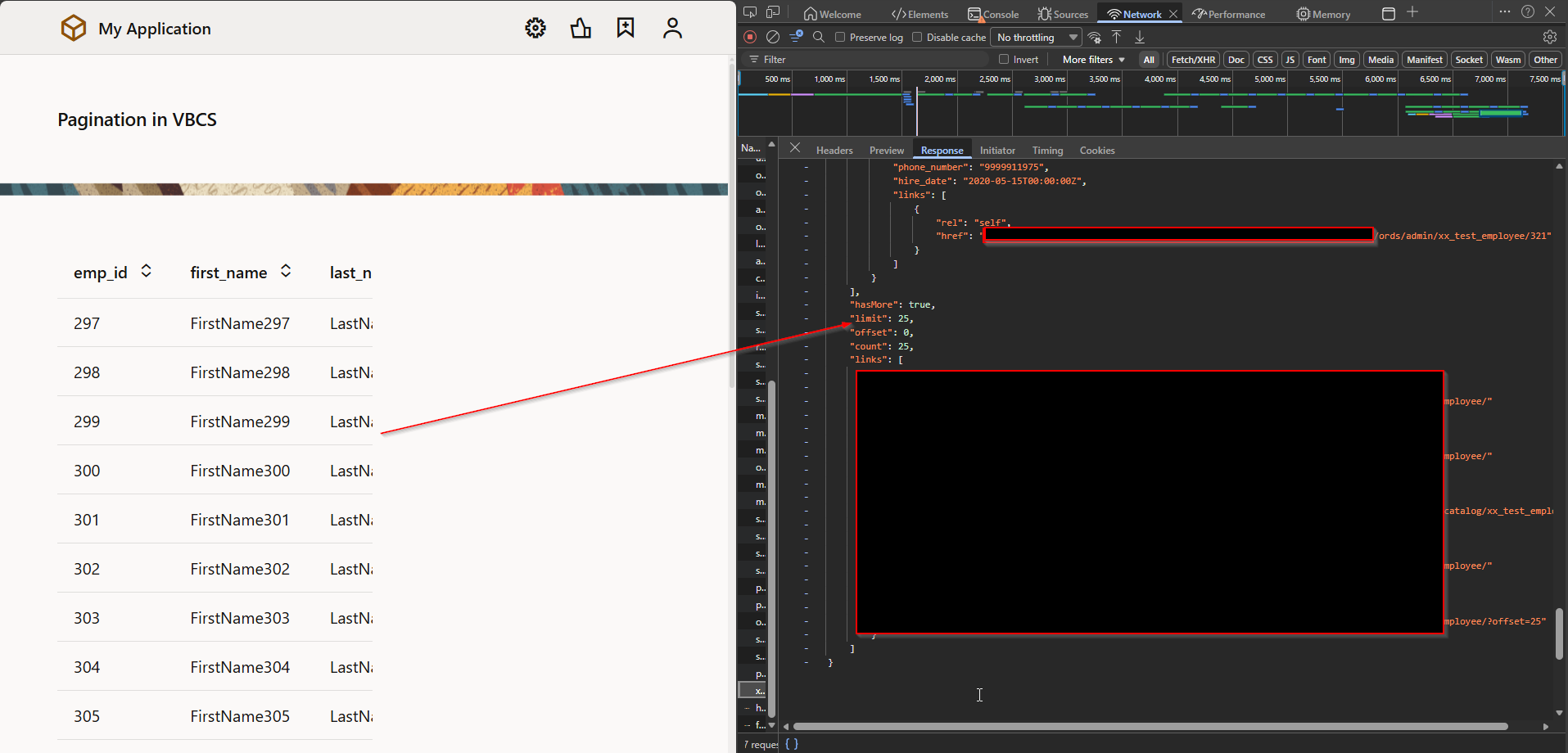Click the horizontal scrollbar in response pane
Screen dimensions: 1568x753
1150,726
